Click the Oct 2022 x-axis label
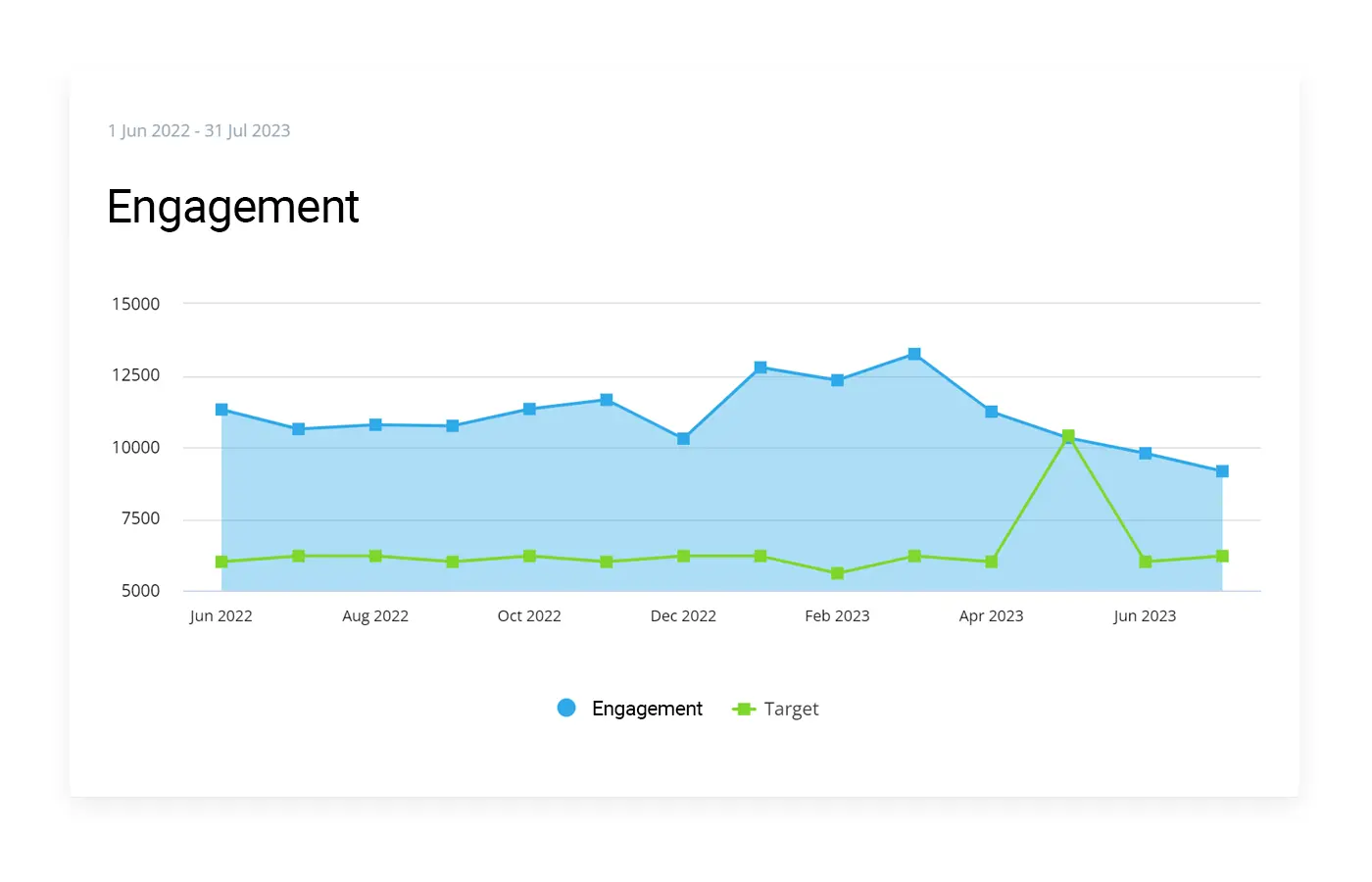The width and height of the screenshot is (1372, 882). (x=529, y=616)
